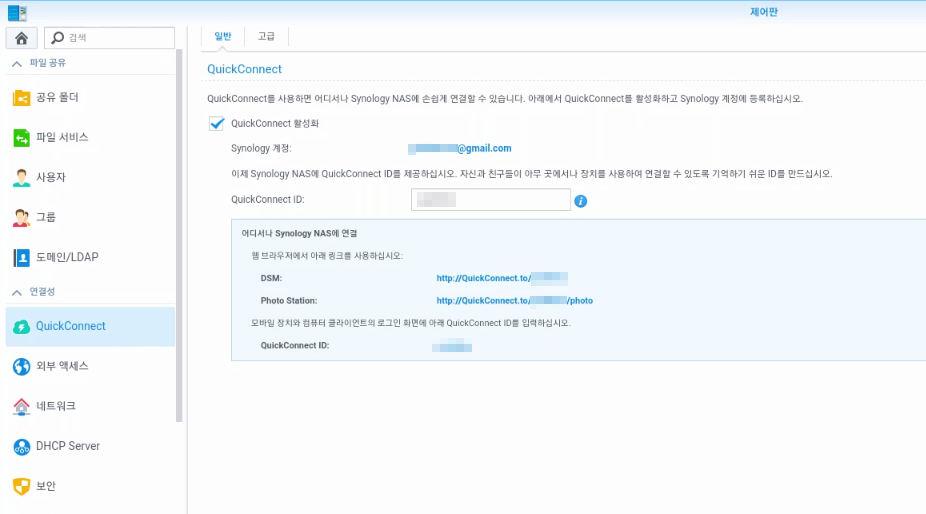Image resolution: width=926 pixels, height=514 pixels.
Task: Click the sidebar vertical scrollbar
Action: click(x=180, y=236)
